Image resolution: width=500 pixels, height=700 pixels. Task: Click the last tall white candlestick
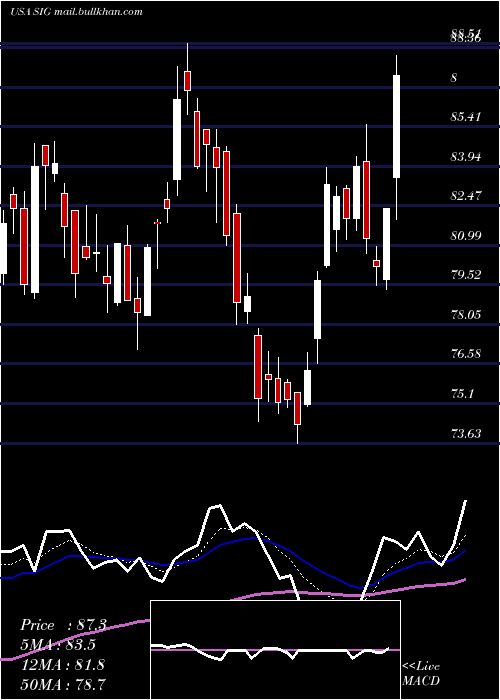[396, 126]
